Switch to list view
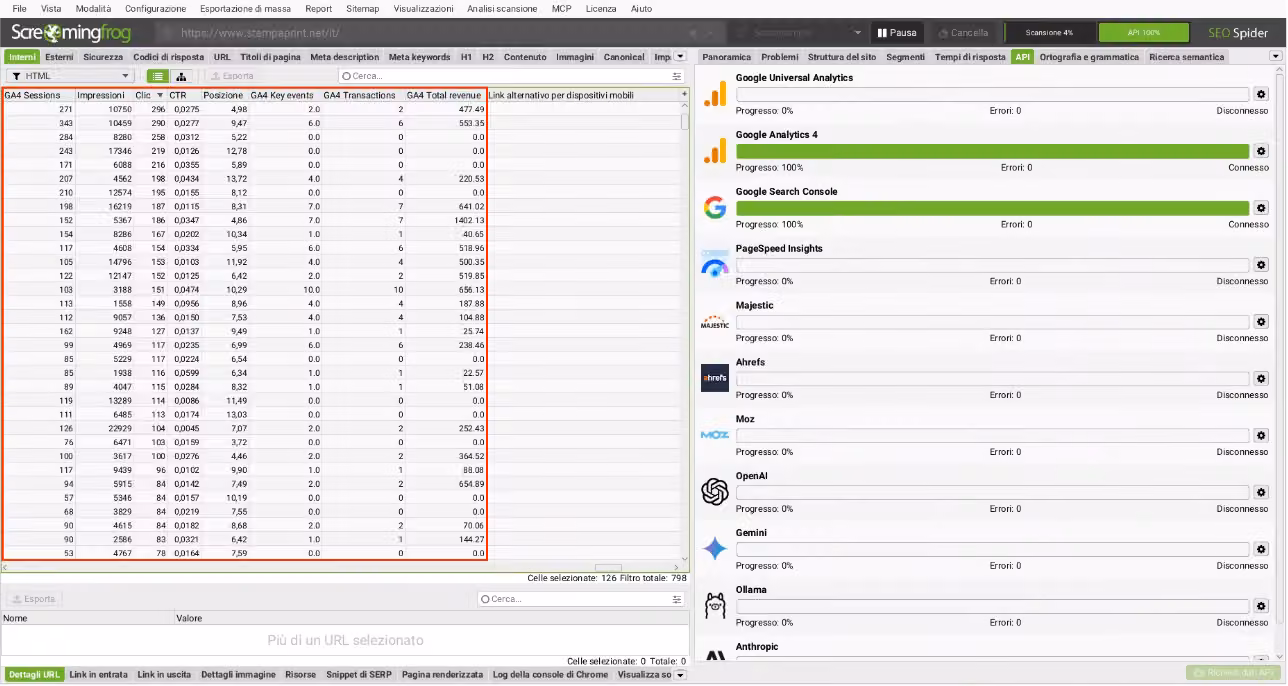This screenshot has height=686, width=1288. tap(158, 76)
